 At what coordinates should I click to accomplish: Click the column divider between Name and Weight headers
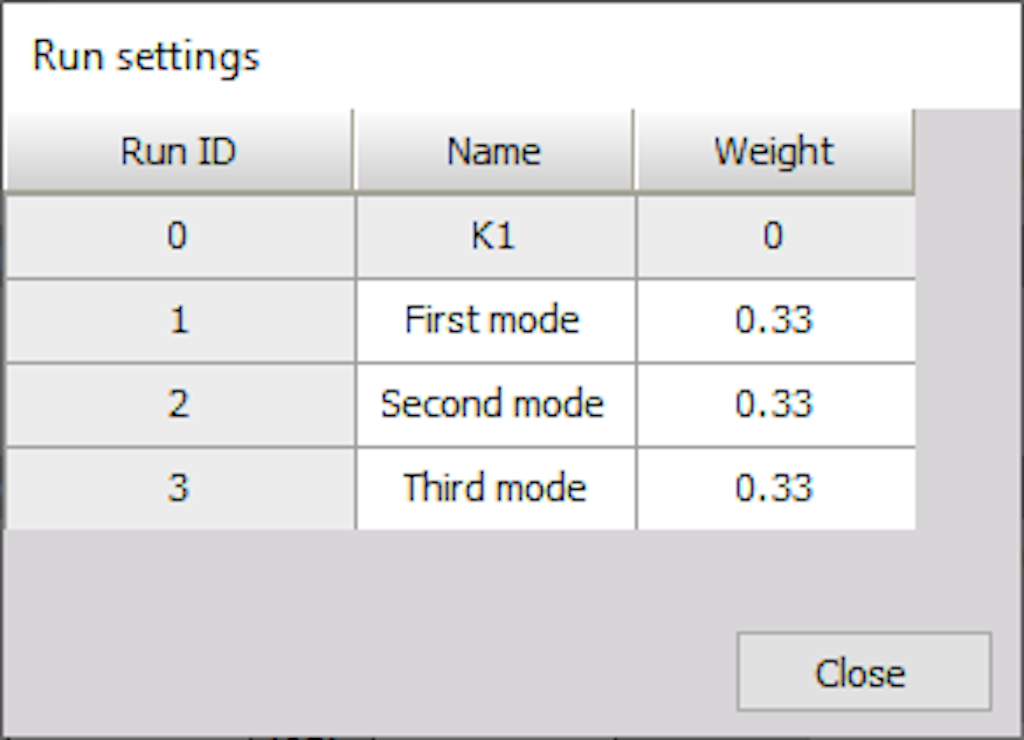634,151
